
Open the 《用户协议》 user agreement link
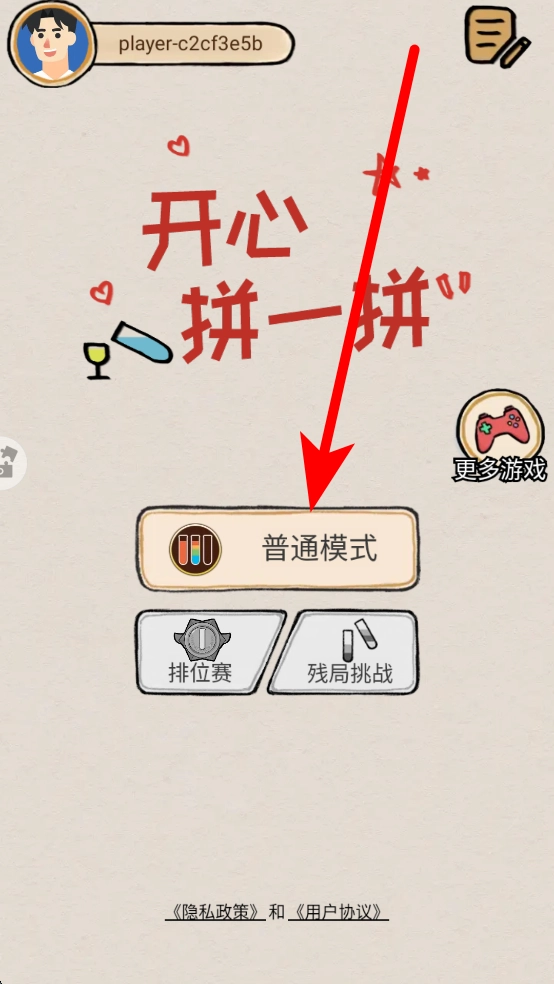[338, 912]
